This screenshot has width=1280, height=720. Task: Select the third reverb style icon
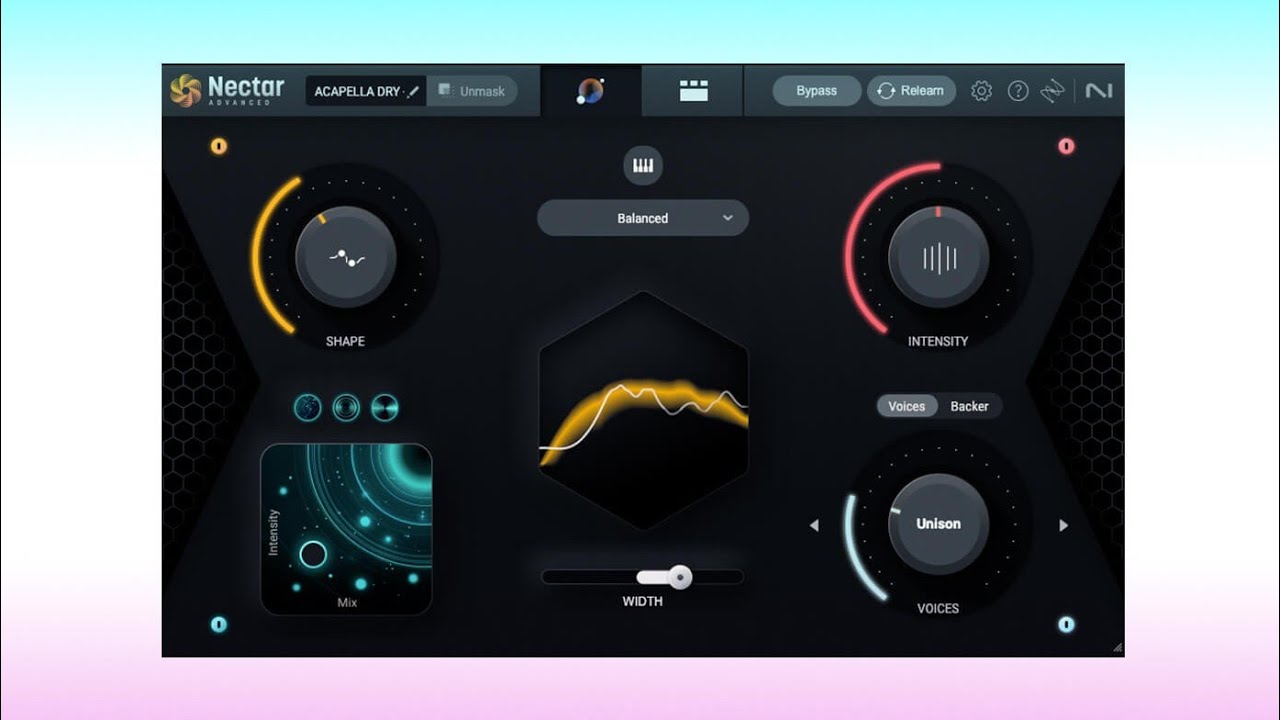(385, 408)
